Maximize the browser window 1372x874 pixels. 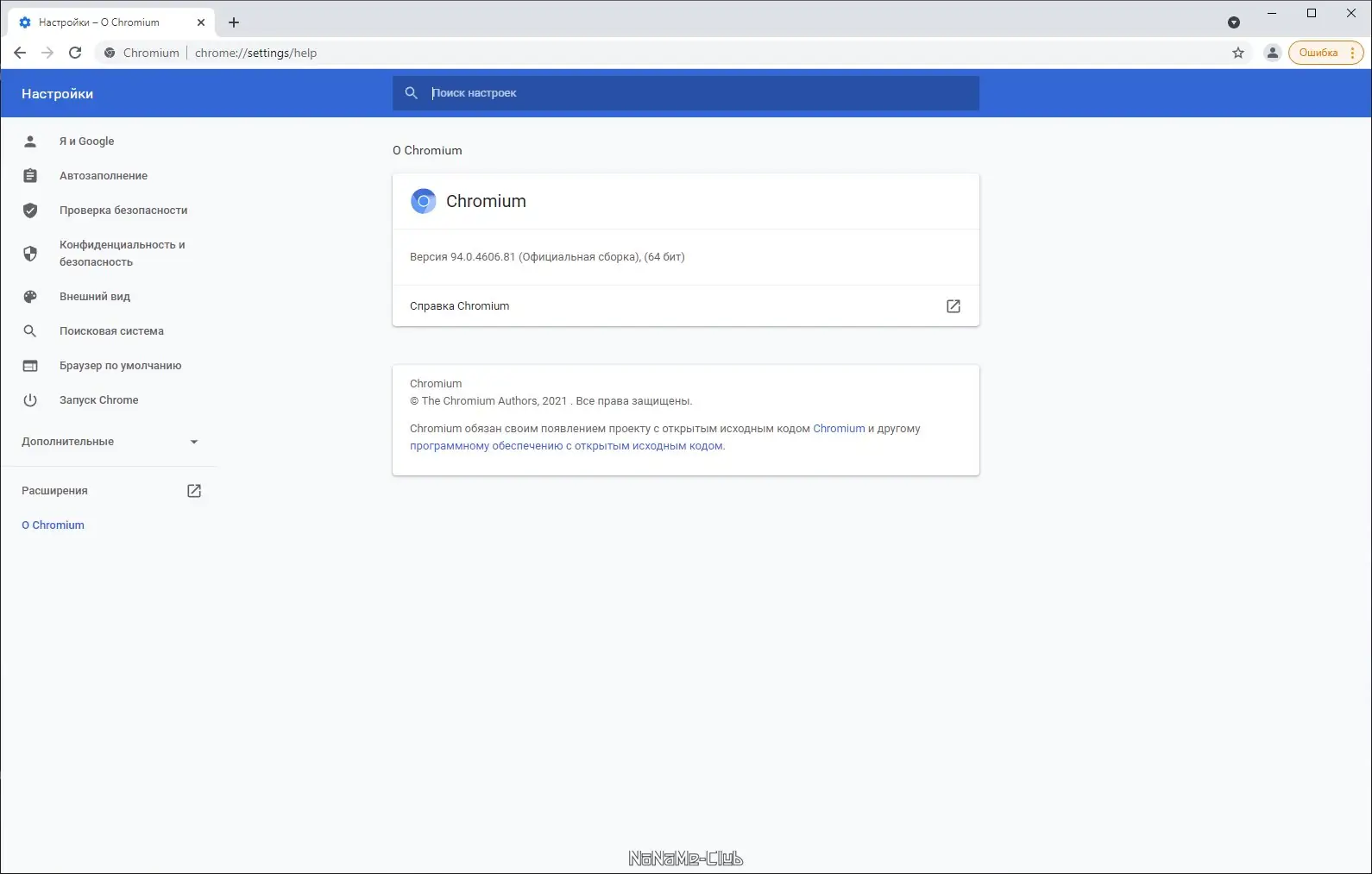coord(1312,13)
